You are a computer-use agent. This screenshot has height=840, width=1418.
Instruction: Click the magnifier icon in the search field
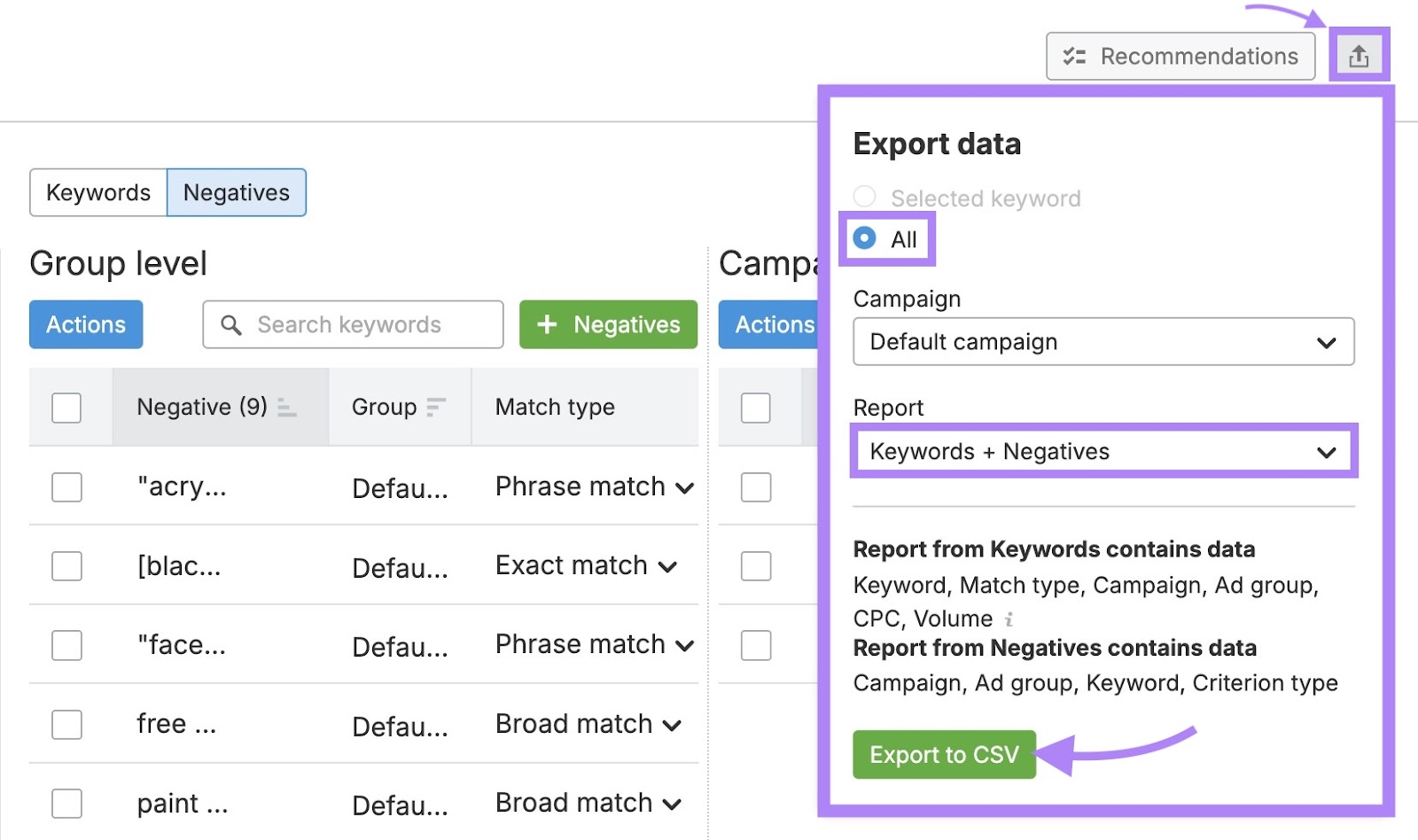pos(232,324)
